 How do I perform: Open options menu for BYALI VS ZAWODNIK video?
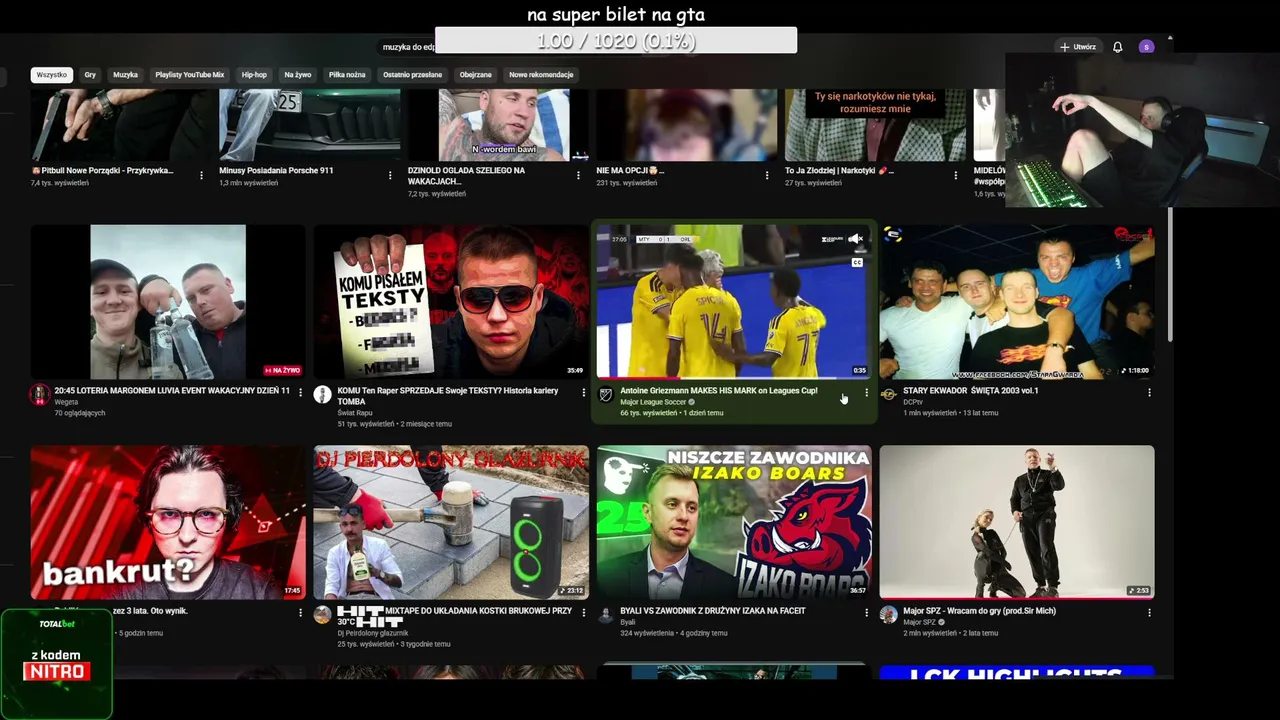(866, 613)
